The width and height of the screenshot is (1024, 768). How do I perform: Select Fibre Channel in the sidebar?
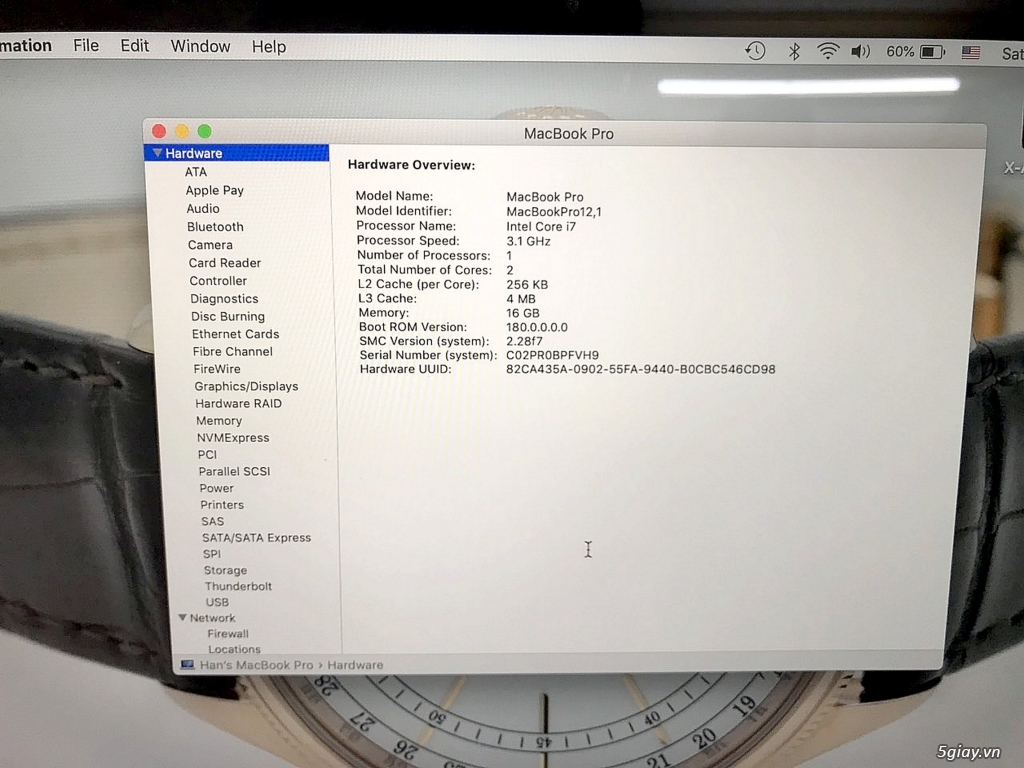point(232,351)
